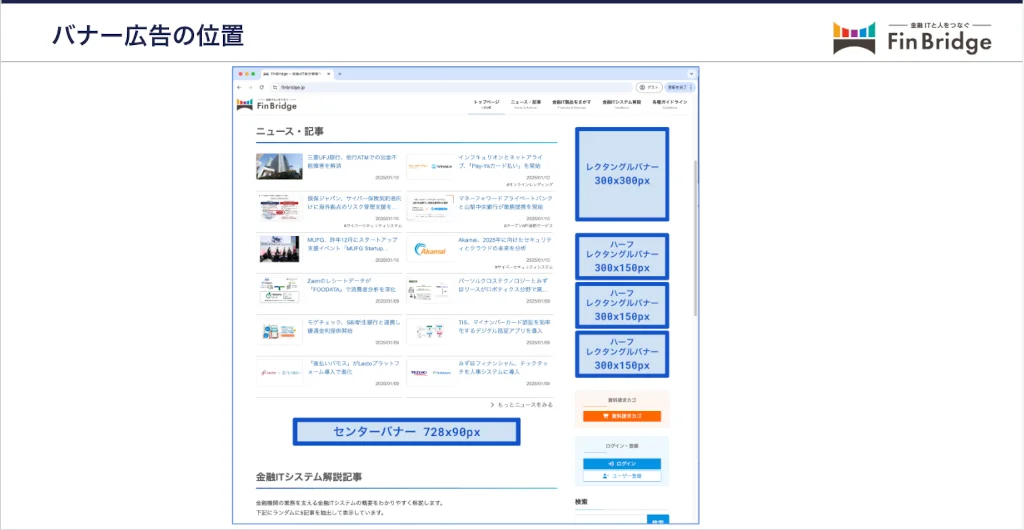Click the blue ログイン button
Viewport: 1024px width, 530px height.
tap(622, 464)
